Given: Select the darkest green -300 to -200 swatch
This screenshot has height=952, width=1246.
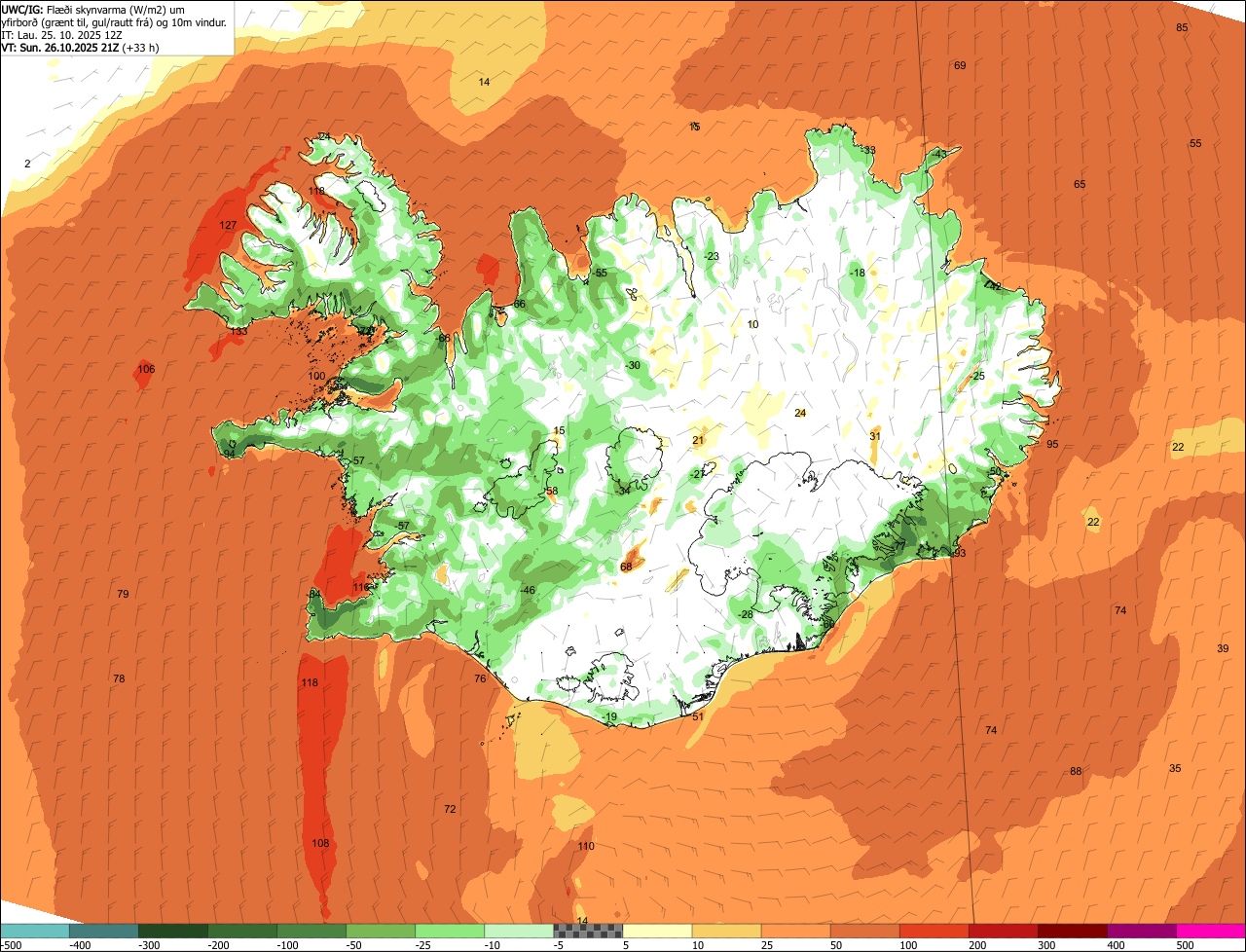Looking at the screenshot, I should coord(173,932).
